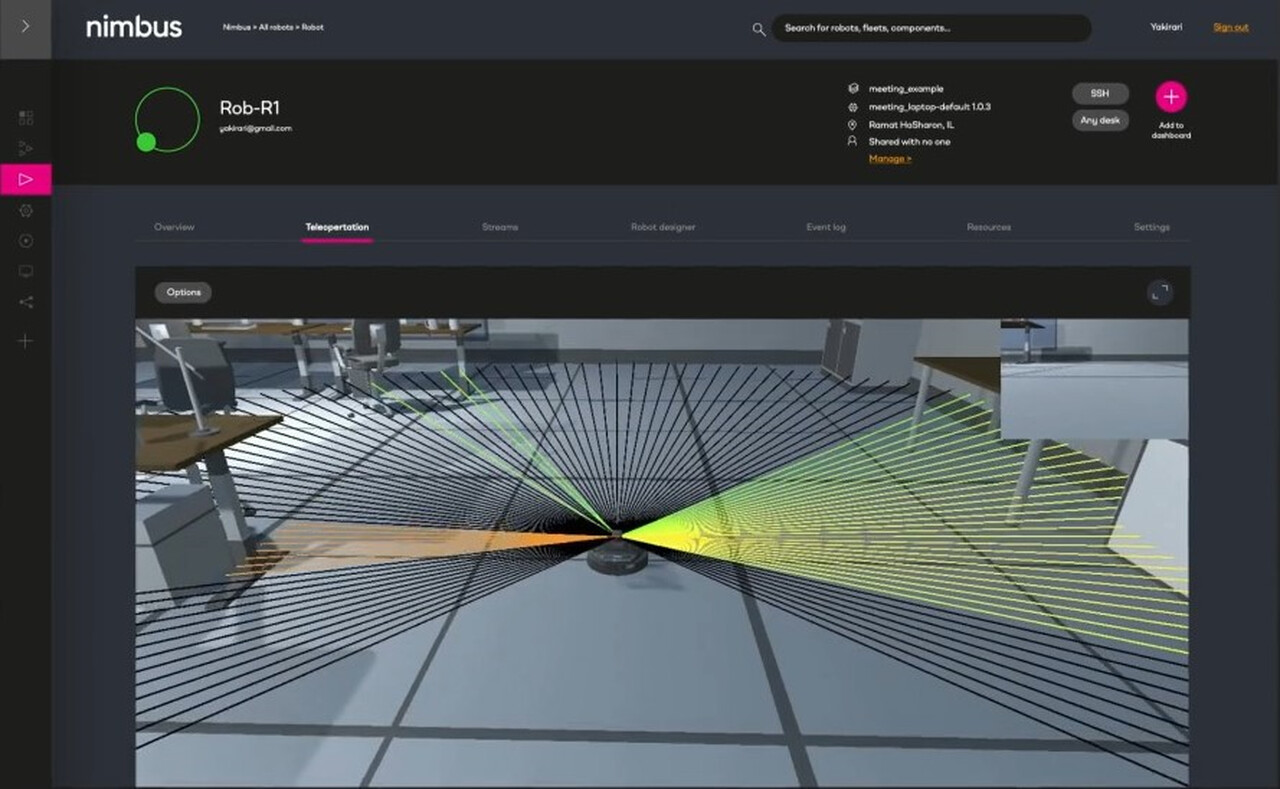1280x789 pixels.
Task: Open the monitor screen icon in sidebar
Action: (26, 271)
